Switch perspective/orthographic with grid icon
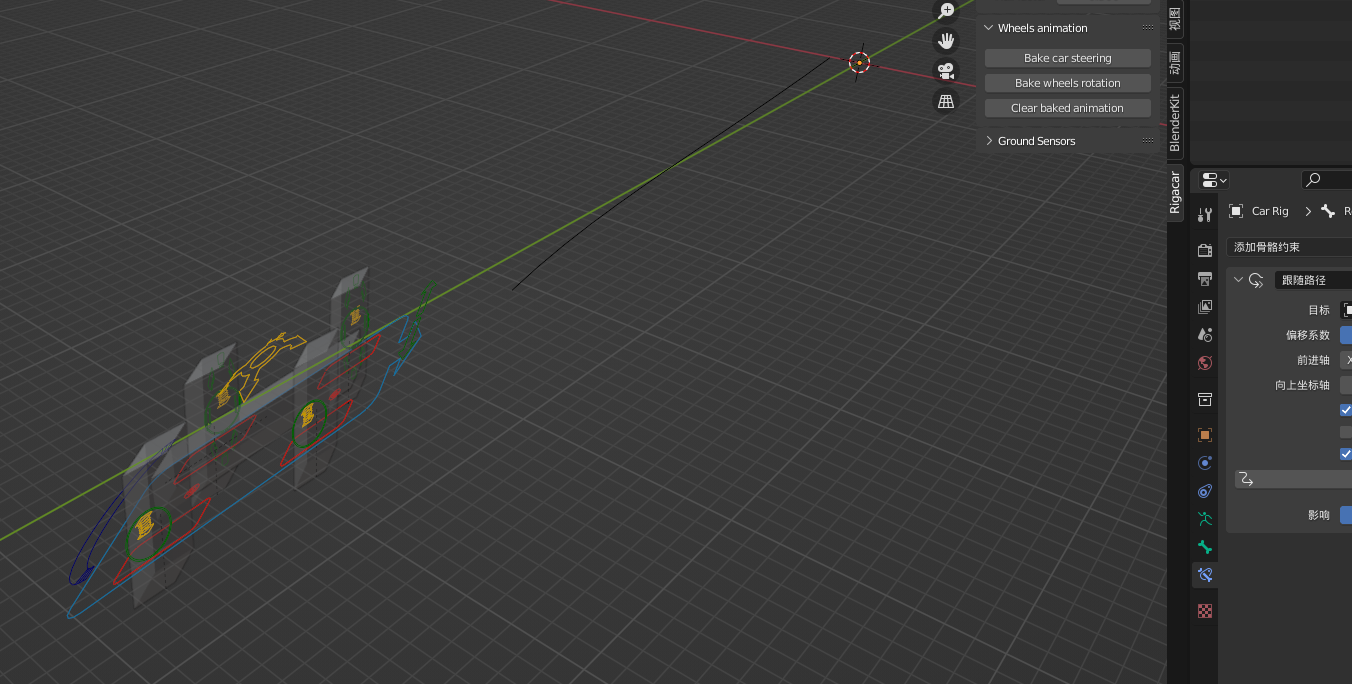Viewport: 1352px width, 684px height. tap(946, 101)
